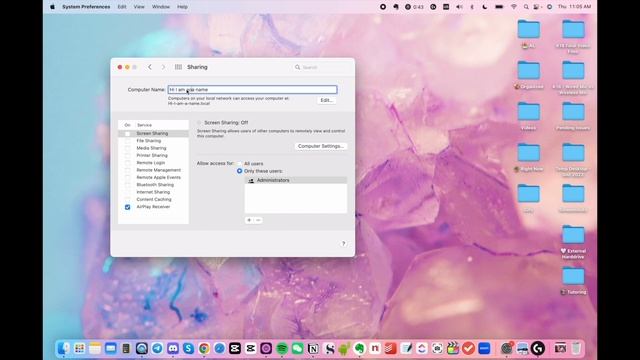Enable the File Sharing checkbox

127,141
